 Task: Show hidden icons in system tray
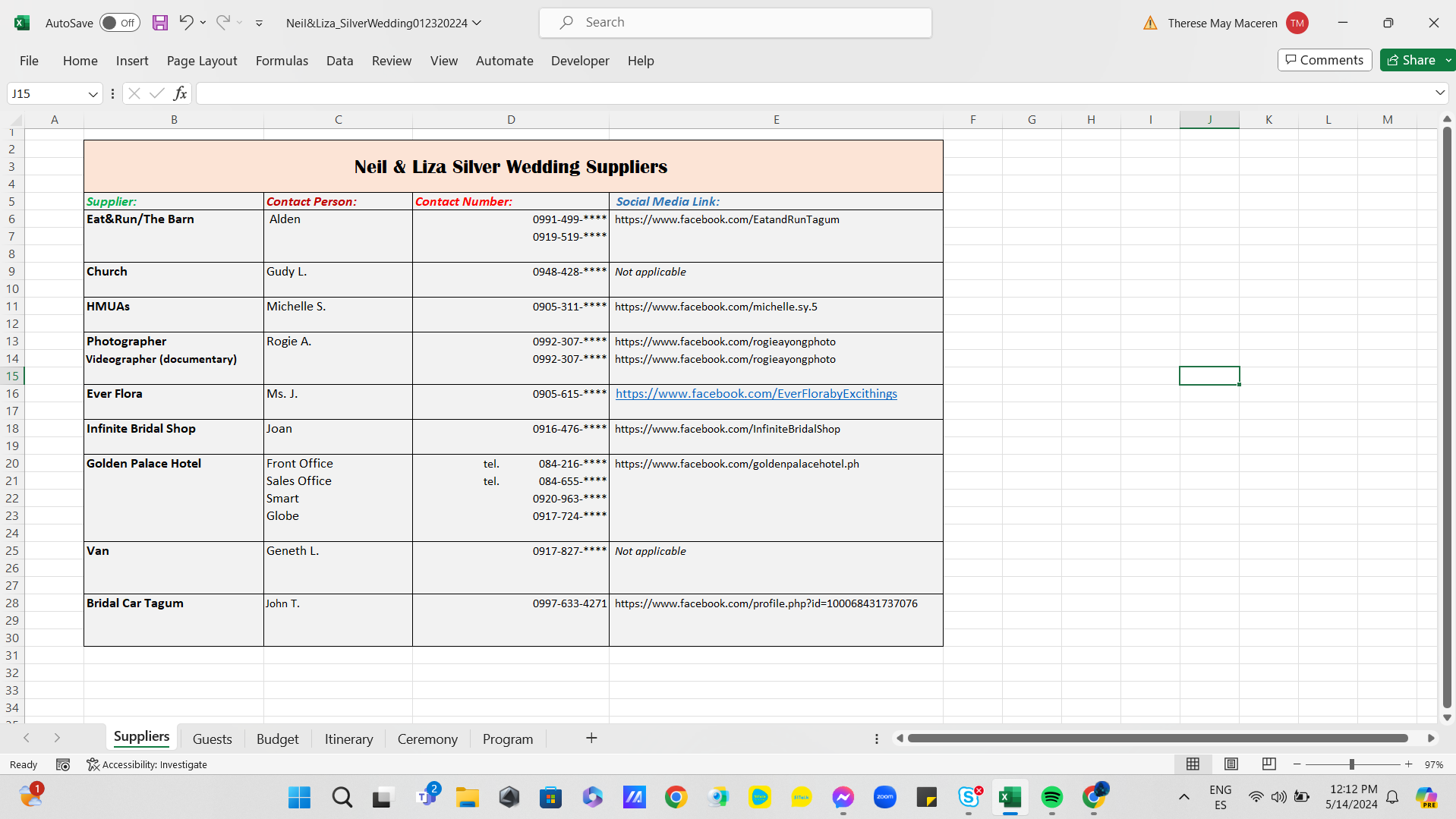[1184, 797]
